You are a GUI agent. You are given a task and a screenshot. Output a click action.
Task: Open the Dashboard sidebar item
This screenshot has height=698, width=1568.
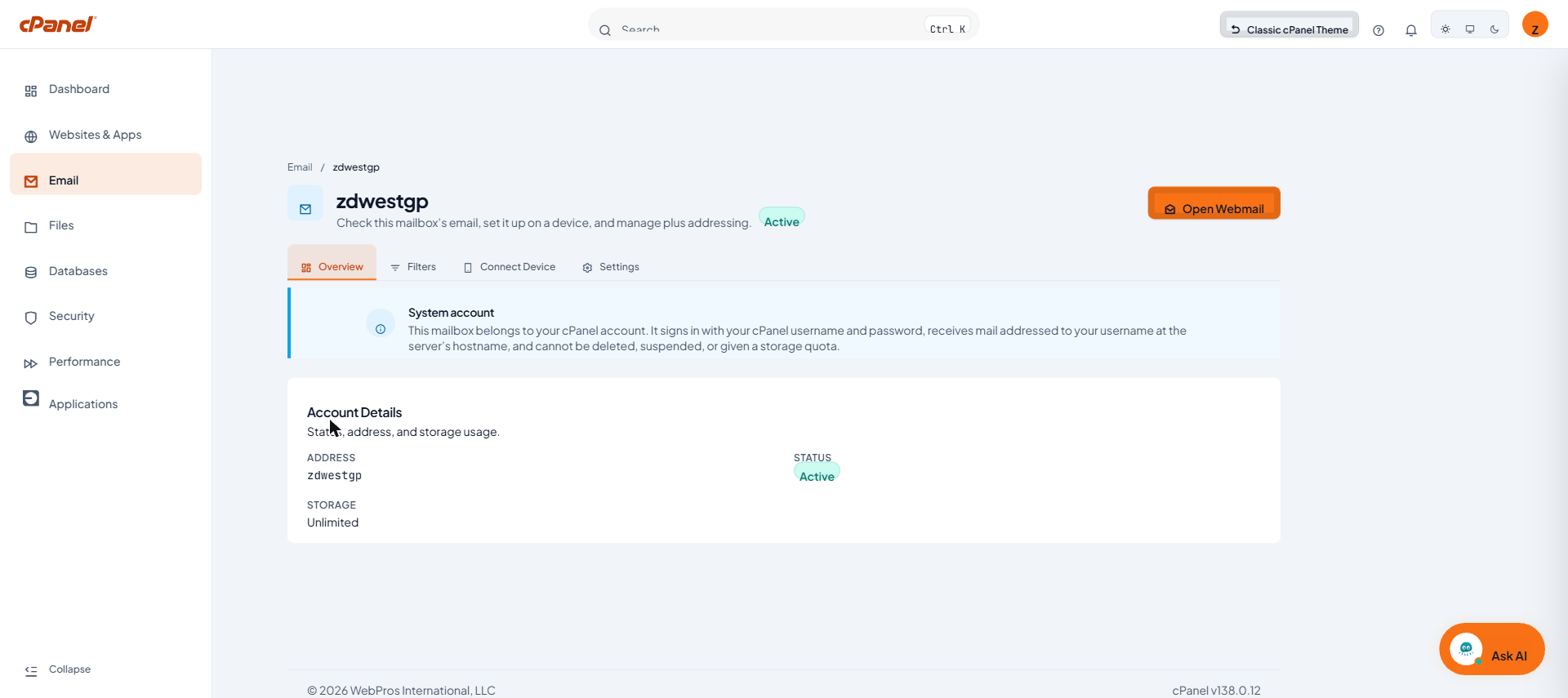click(105, 90)
